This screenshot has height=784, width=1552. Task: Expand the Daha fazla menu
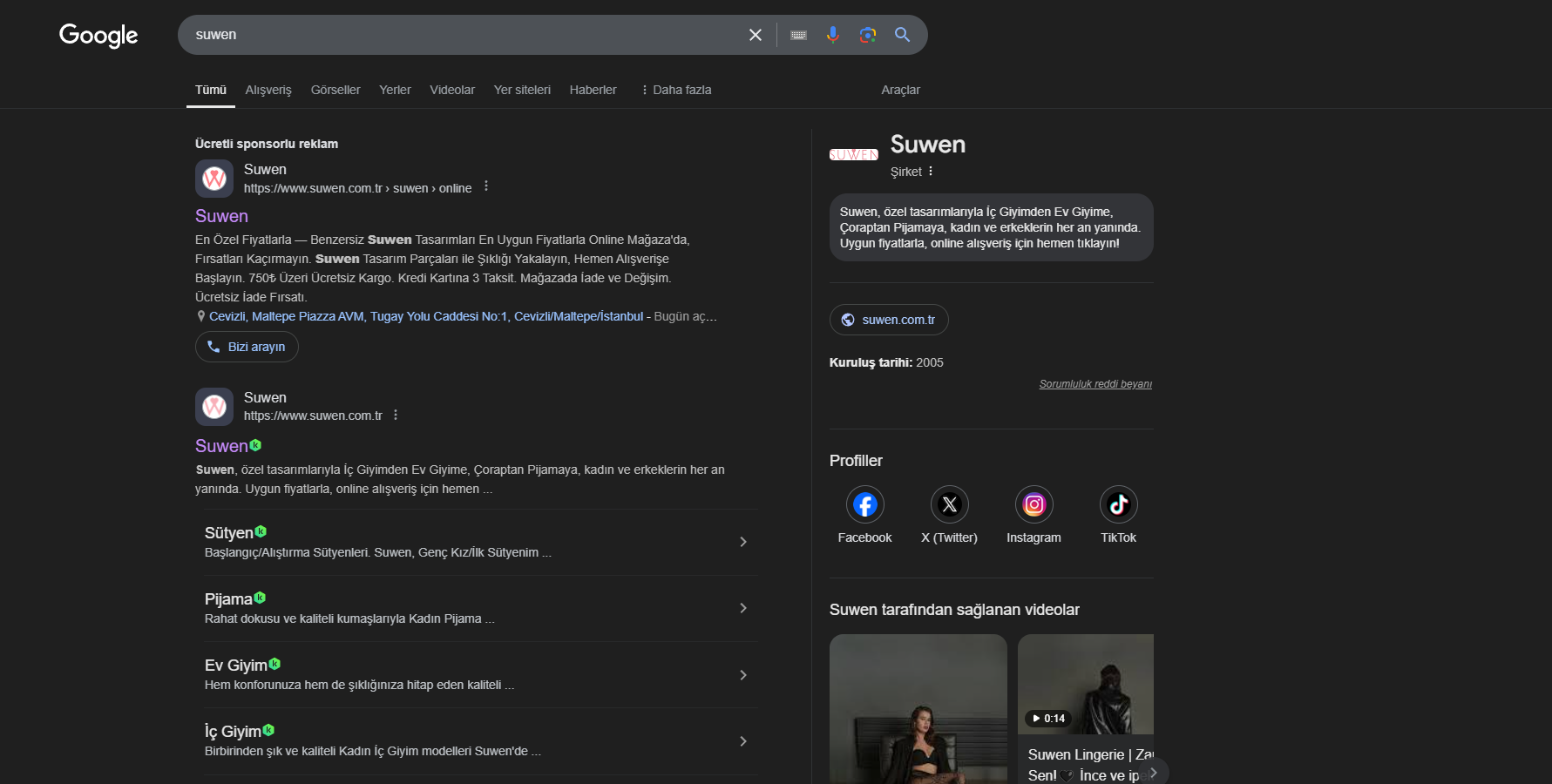tap(676, 90)
